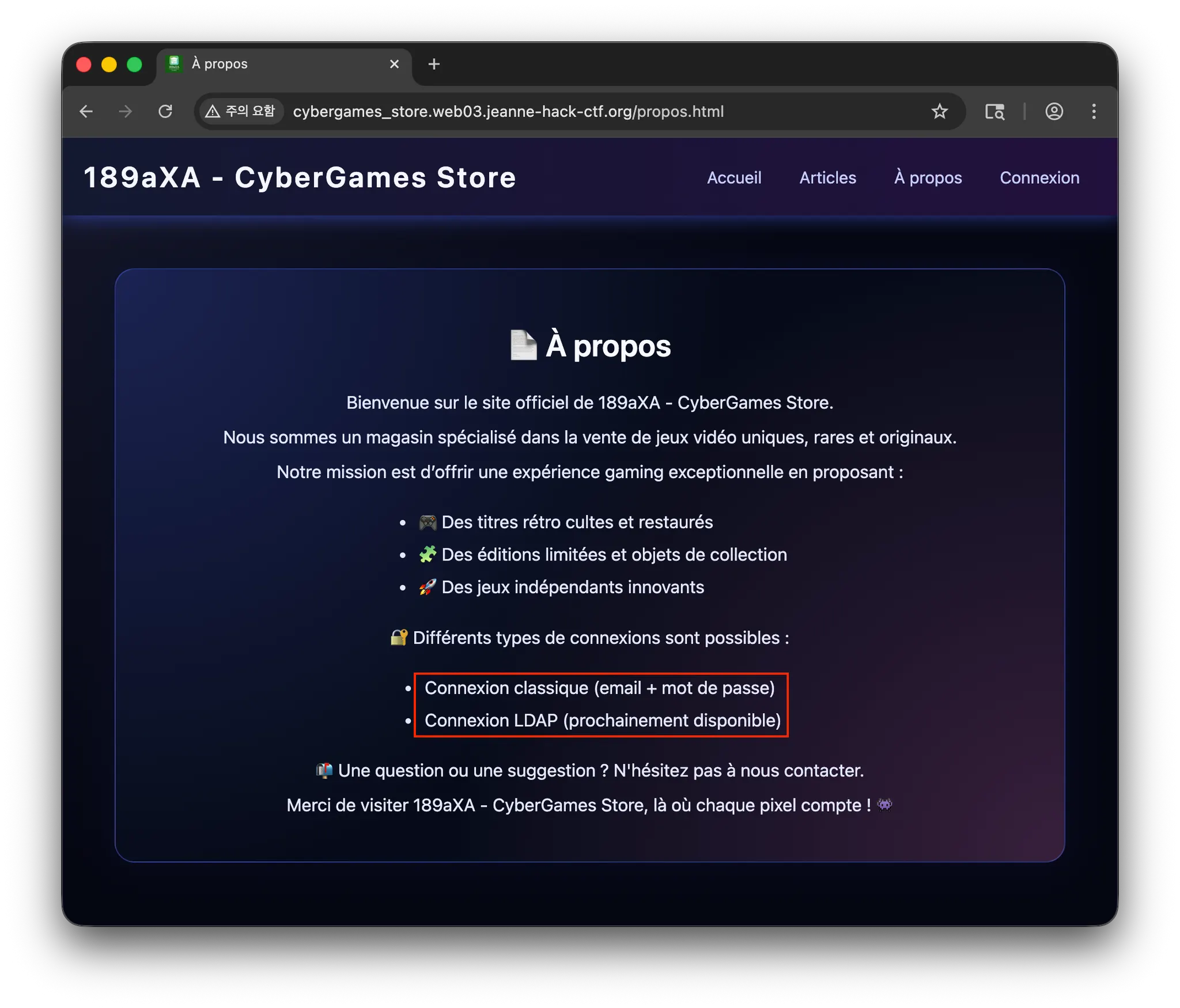Open the tab search icon in toolbar
The width and height of the screenshot is (1180, 1008).
click(x=994, y=111)
